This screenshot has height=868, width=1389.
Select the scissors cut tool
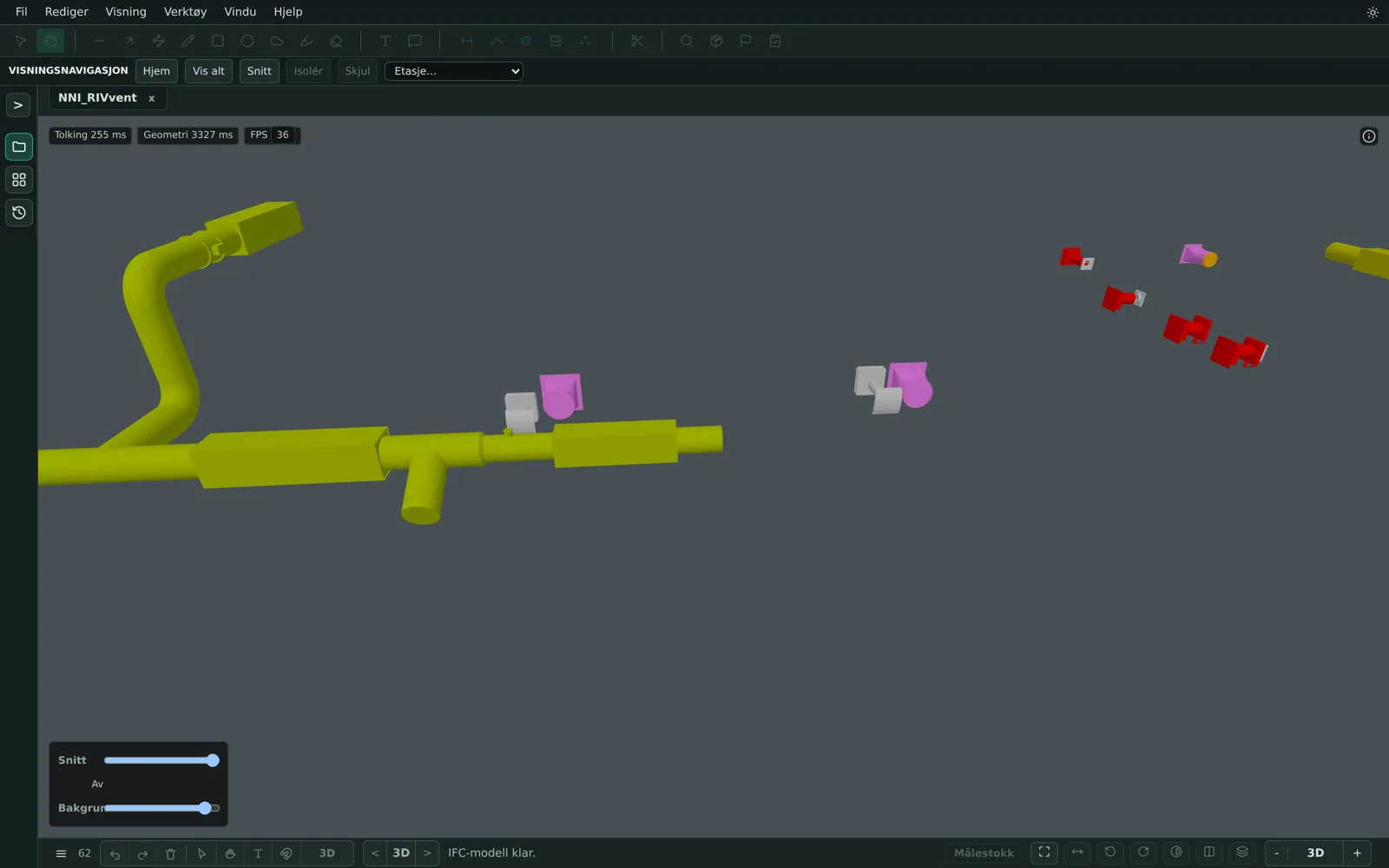[636, 41]
